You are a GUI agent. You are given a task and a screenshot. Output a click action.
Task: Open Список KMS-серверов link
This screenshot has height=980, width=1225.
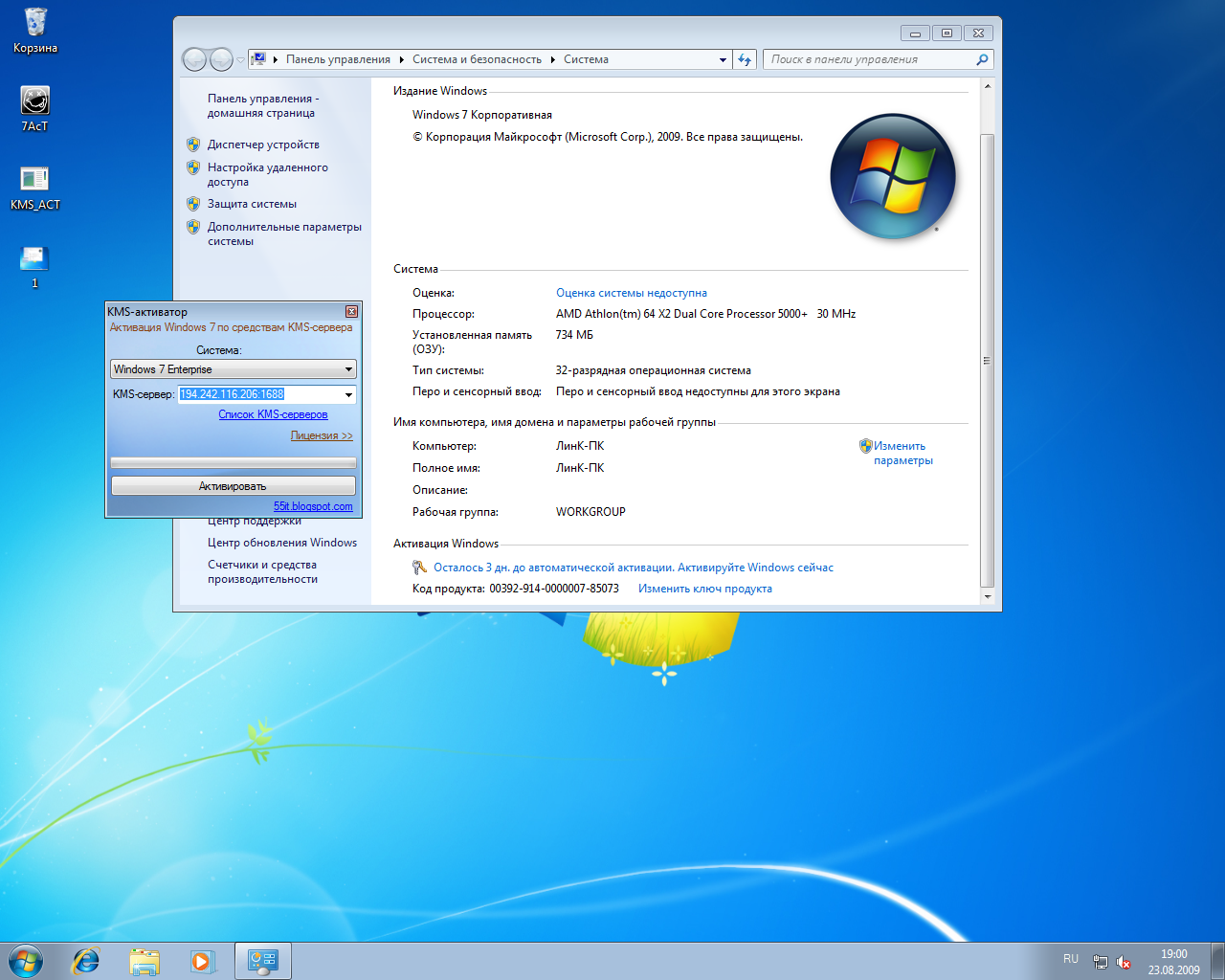[x=273, y=414]
